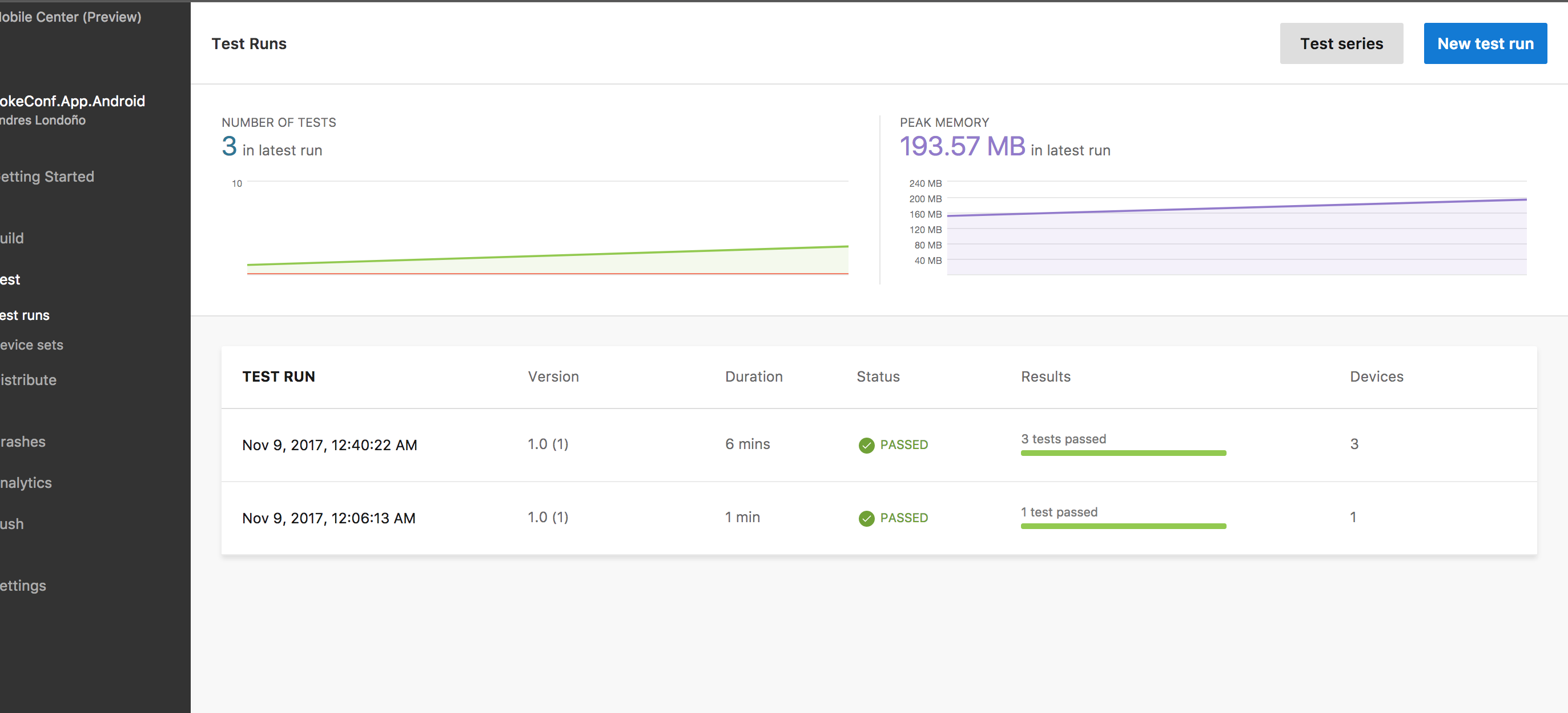Click the Duration column header

point(754,377)
